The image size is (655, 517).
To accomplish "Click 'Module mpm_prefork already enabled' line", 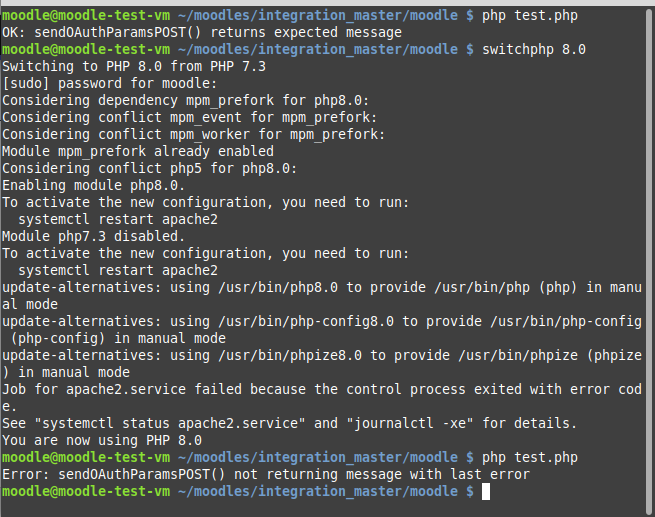I will [138, 151].
